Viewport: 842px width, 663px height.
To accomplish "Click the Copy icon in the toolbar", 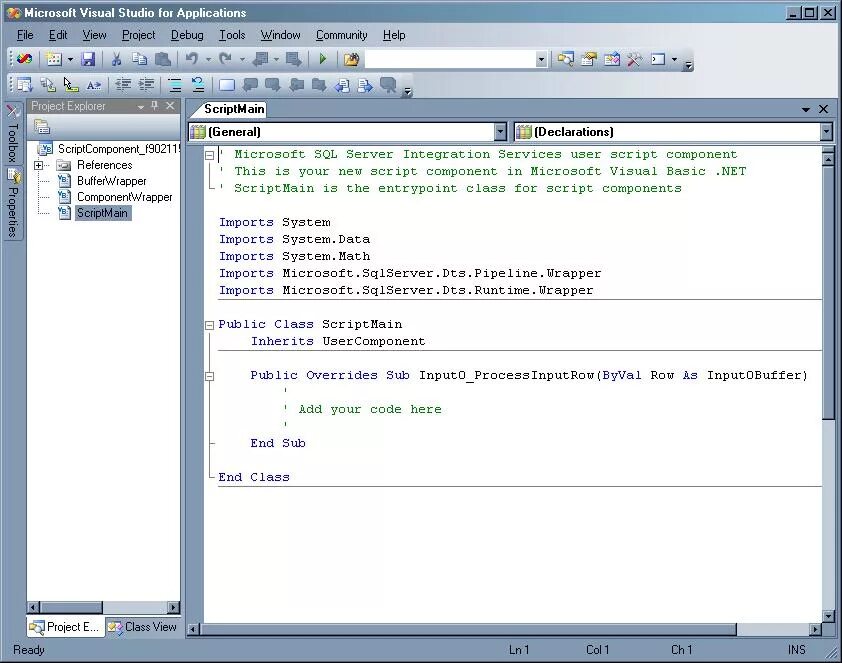I will click(140, 59).
